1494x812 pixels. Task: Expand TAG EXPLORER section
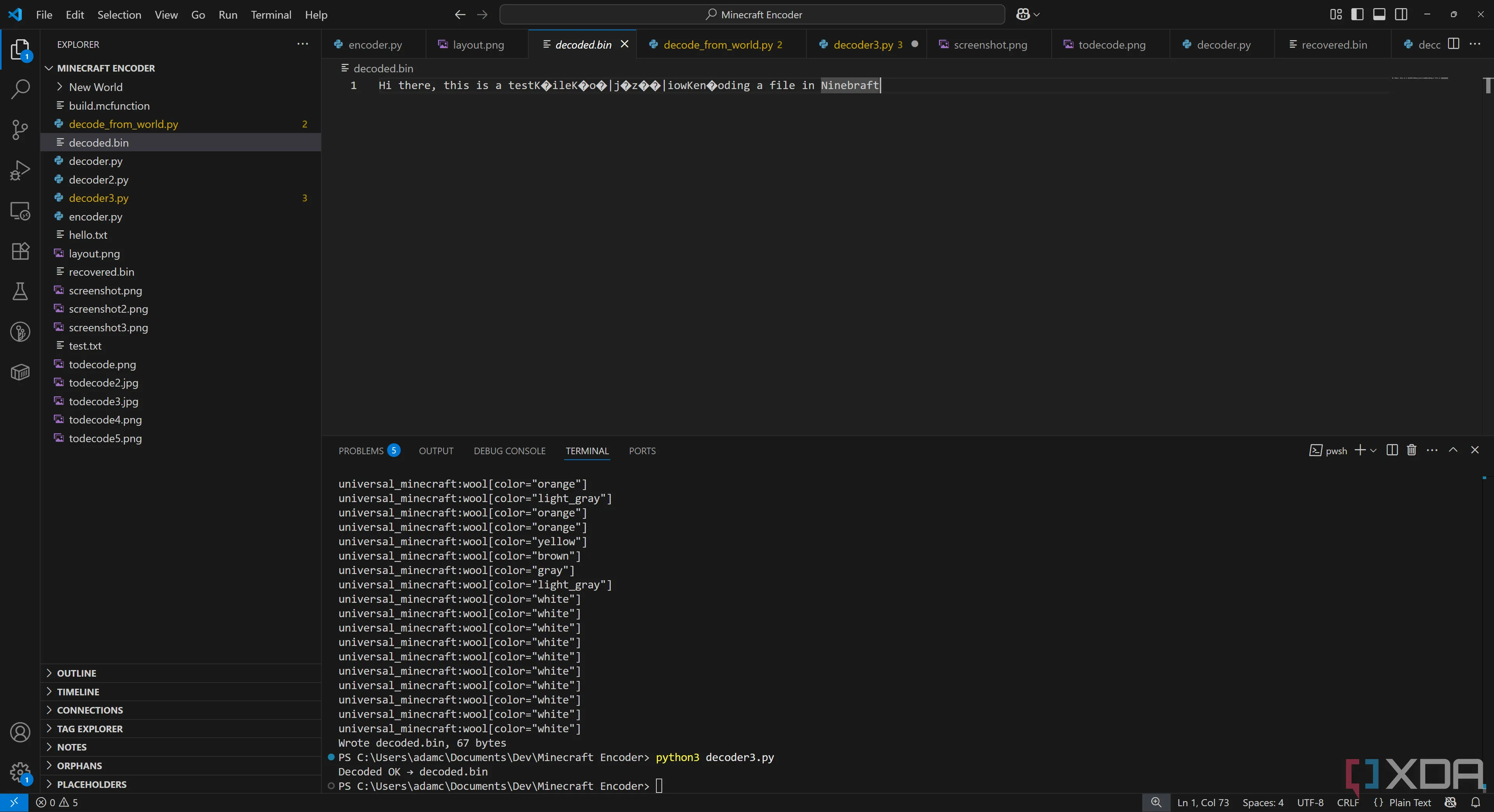tap(181, 728)
